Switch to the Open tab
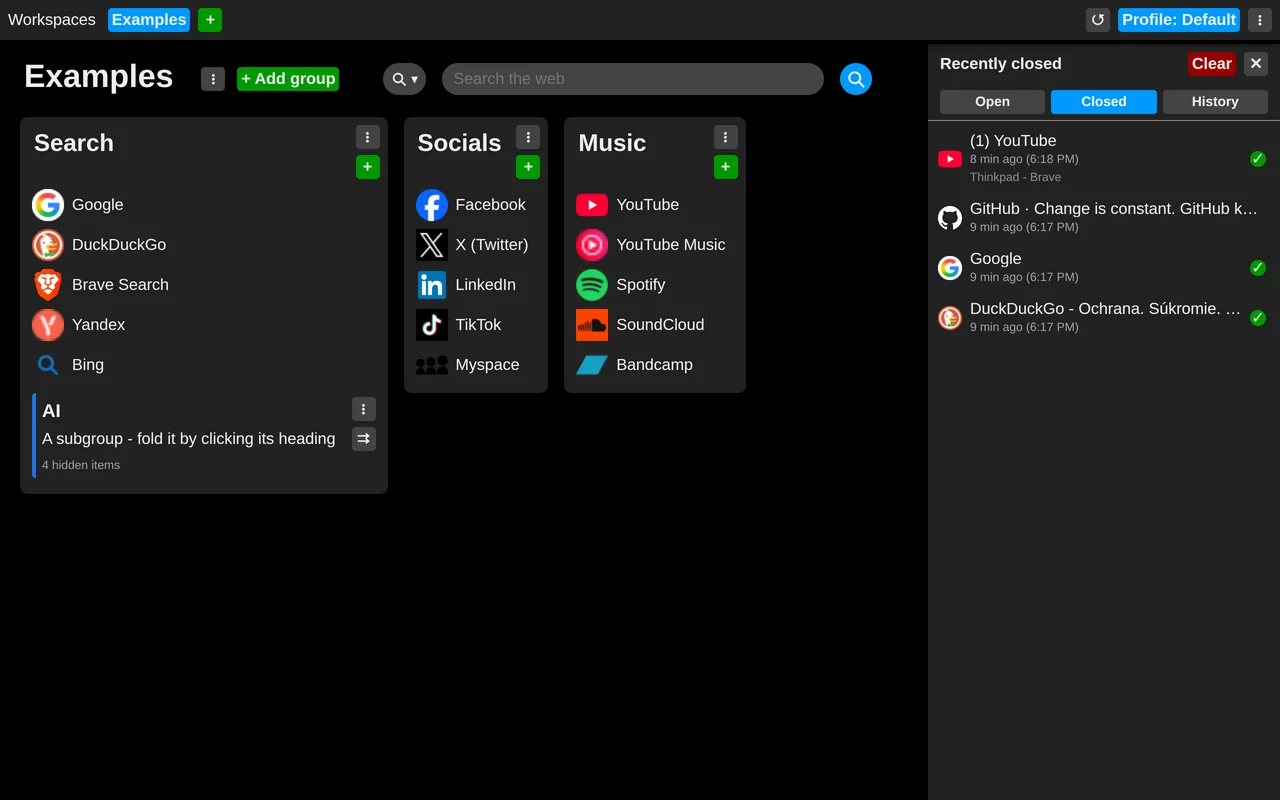1280x800 pixels. click(x=992, y=102)
